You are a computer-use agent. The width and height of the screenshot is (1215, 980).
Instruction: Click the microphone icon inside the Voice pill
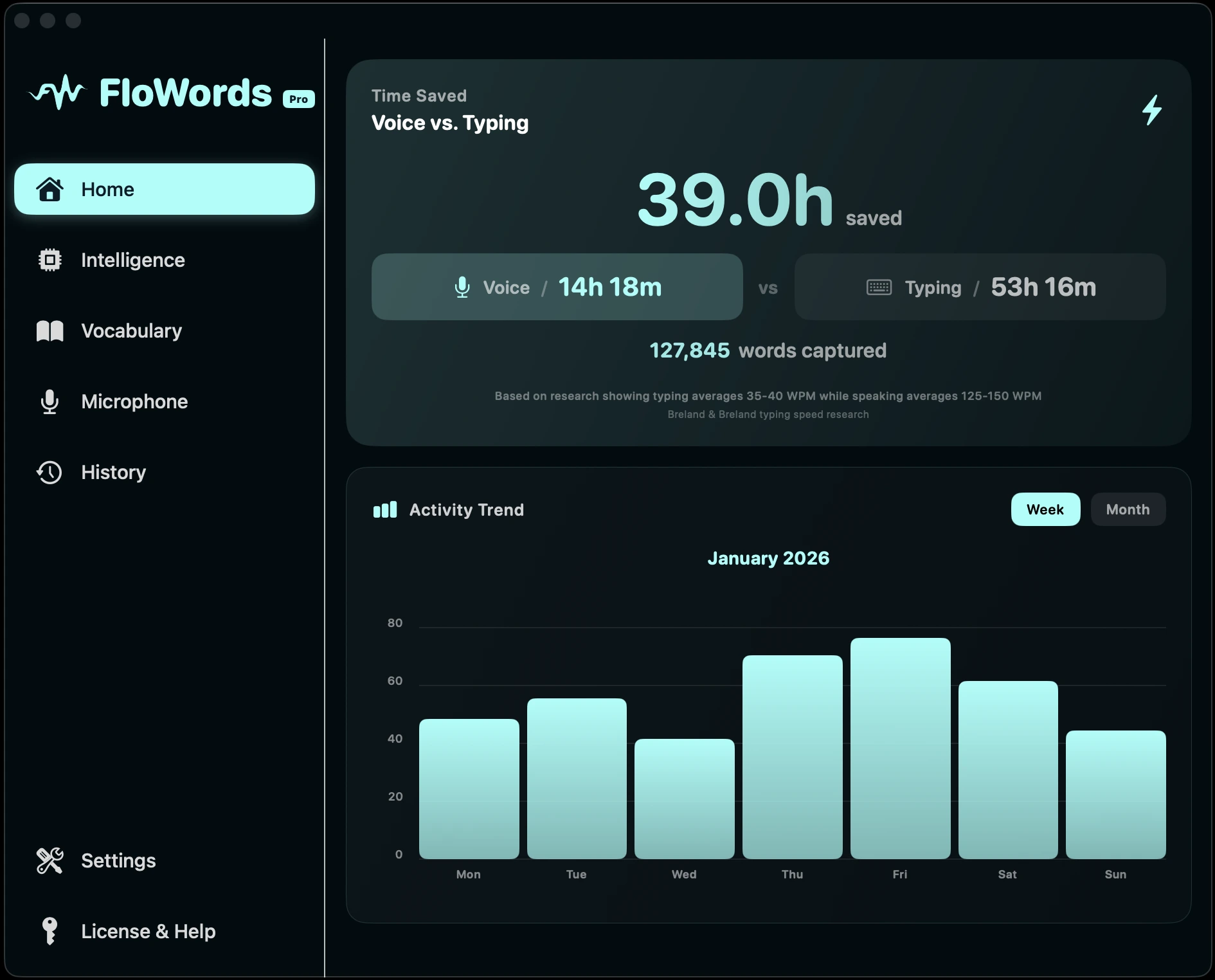coord(462,287)
